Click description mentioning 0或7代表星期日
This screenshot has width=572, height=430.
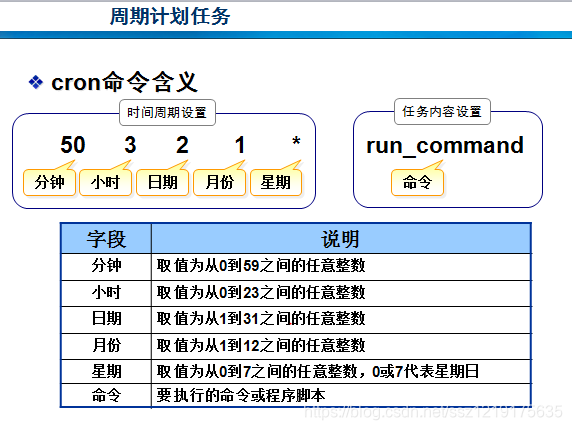click(318, 371)
